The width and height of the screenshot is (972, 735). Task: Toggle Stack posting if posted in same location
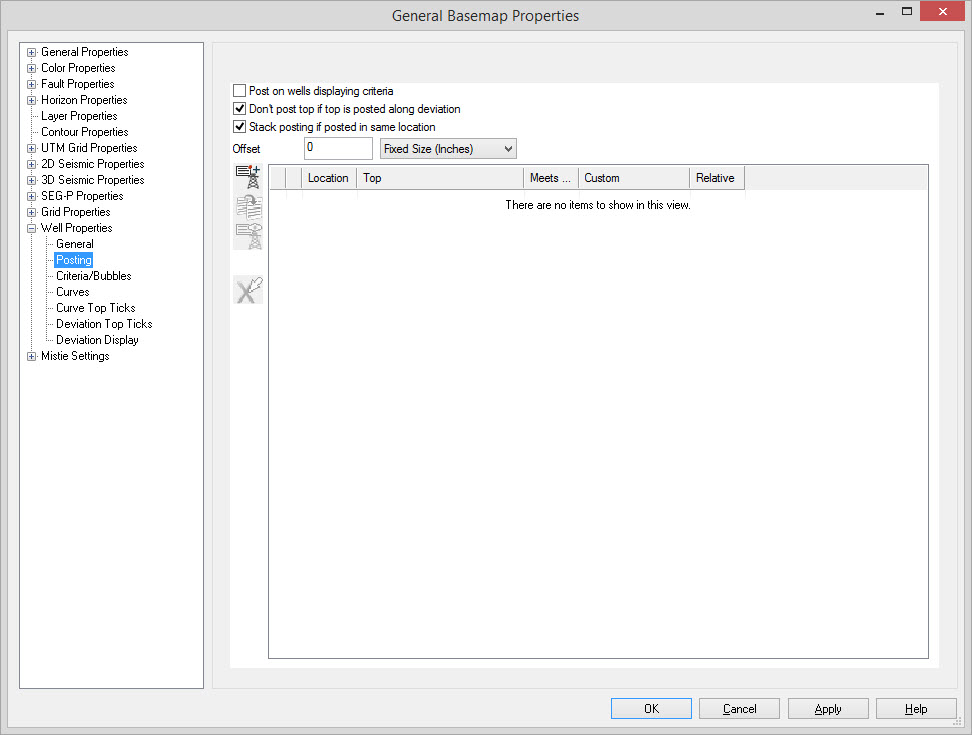click(240, 127)
